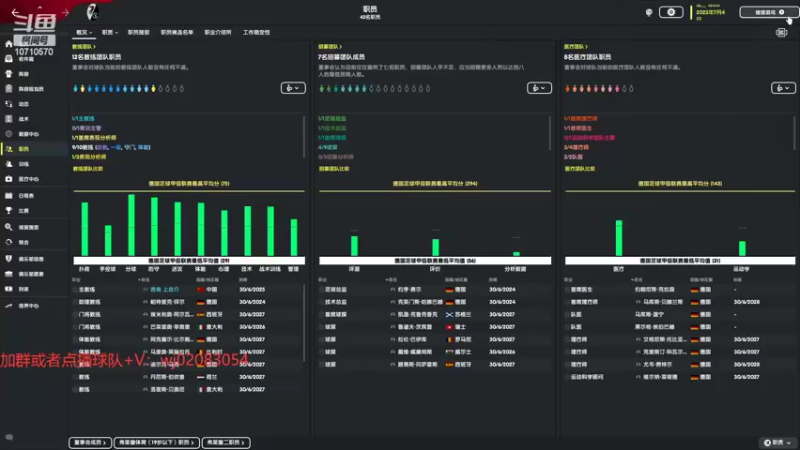
Task: Switch to the 职员搜索 tab
Action: coord(138,32)
